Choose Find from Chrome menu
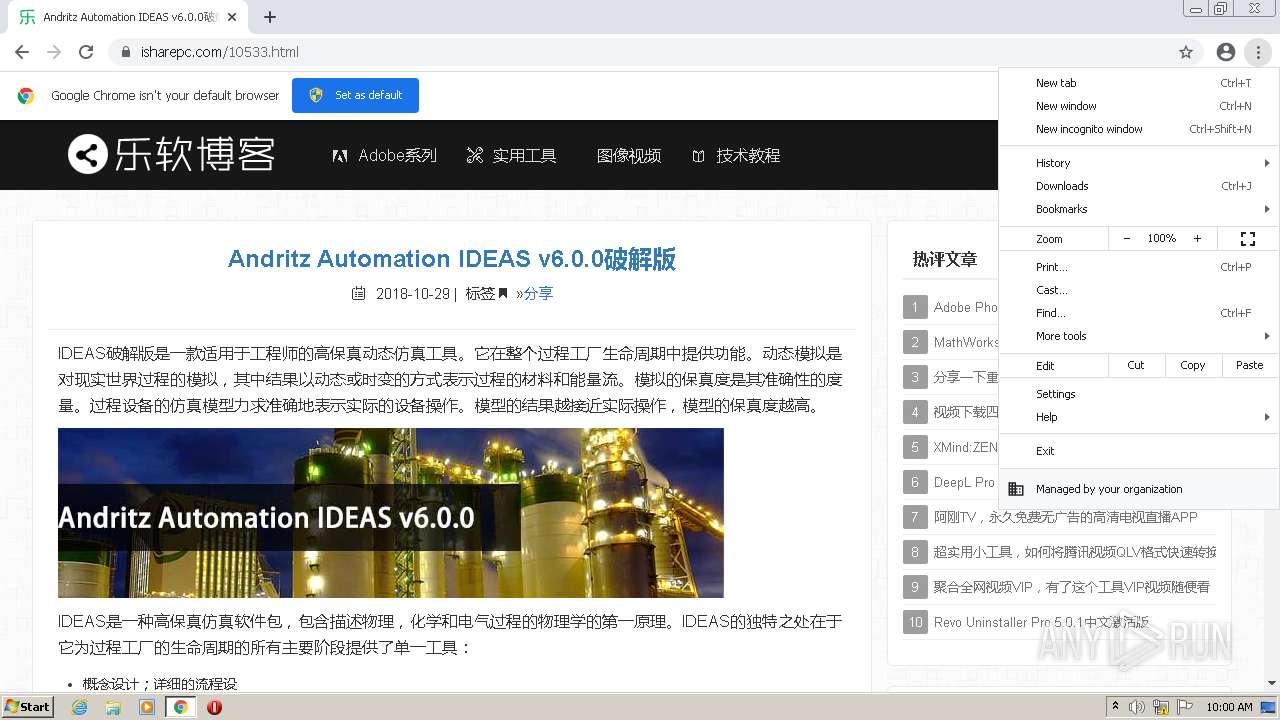 tap(1139, 313)
